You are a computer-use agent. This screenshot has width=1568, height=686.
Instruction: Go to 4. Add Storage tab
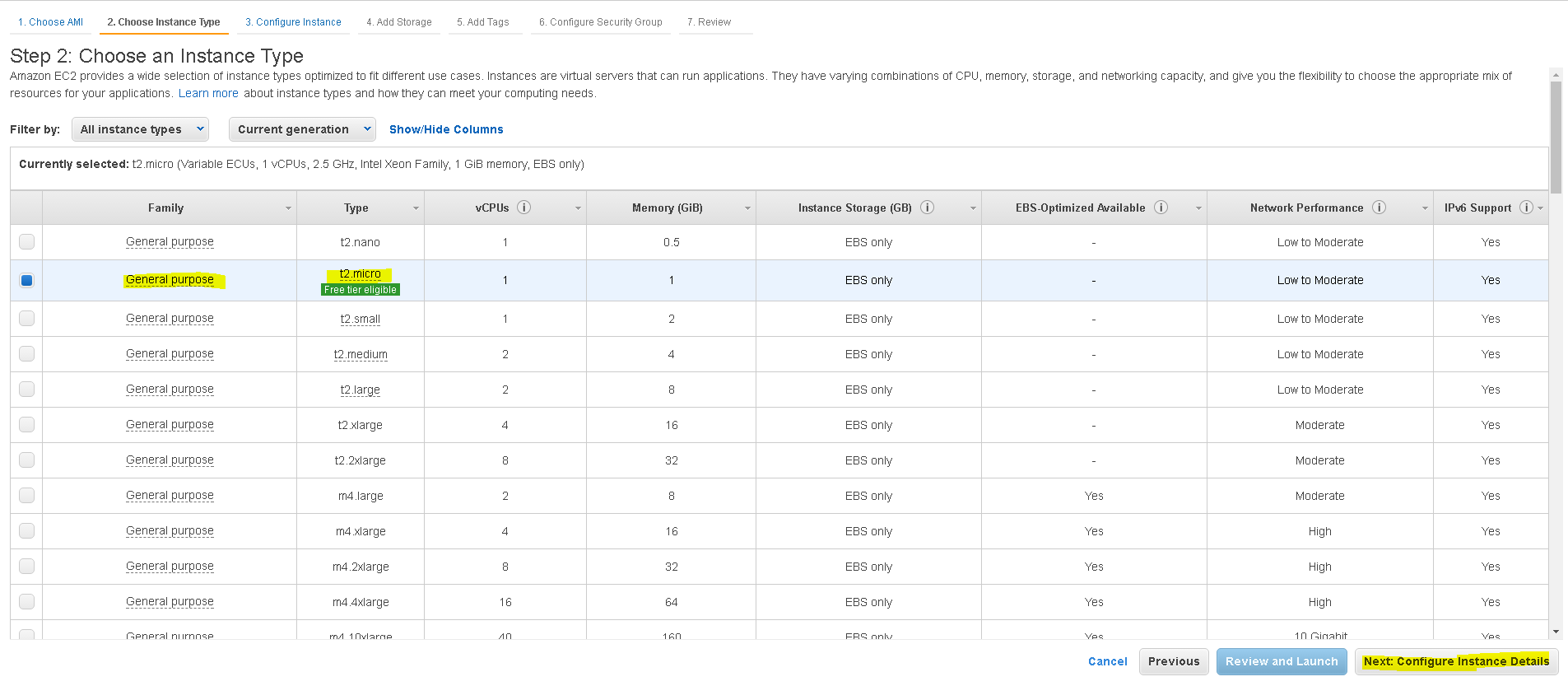[x=399, y=22]
